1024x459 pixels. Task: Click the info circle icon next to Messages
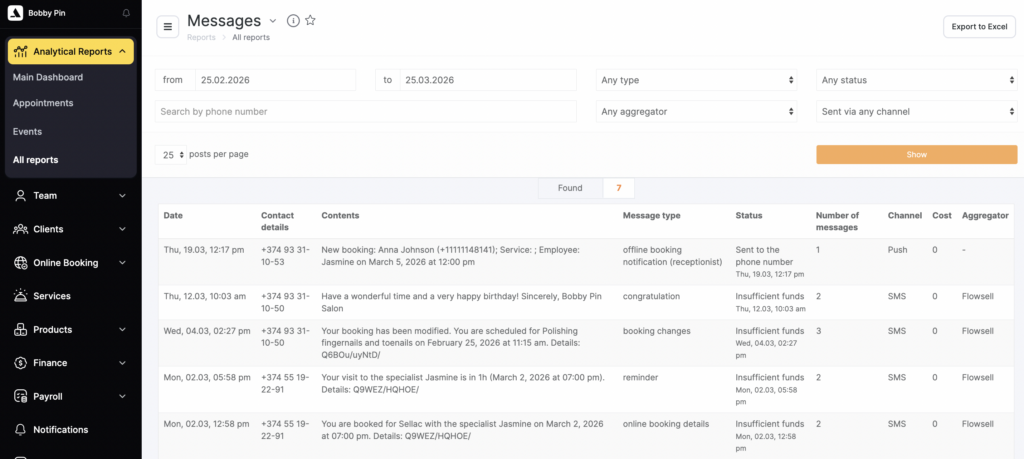293,21
